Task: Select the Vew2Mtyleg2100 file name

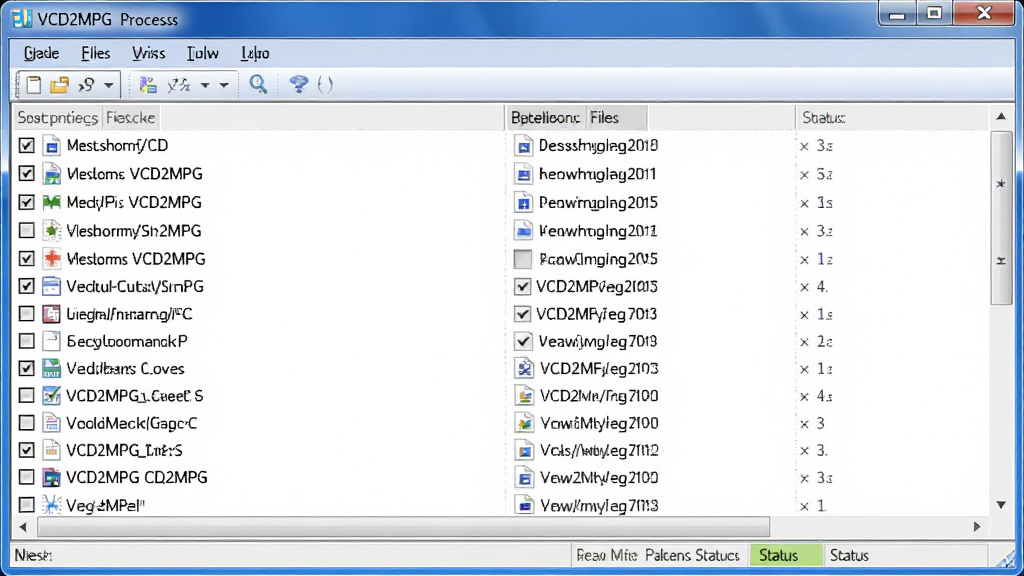Action: click(599, 478)
